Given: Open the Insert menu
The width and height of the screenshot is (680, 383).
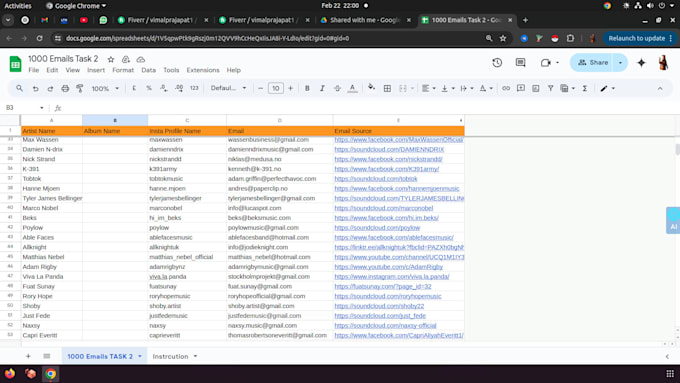Looking at the screenshot, I should (x=96, y=70).
